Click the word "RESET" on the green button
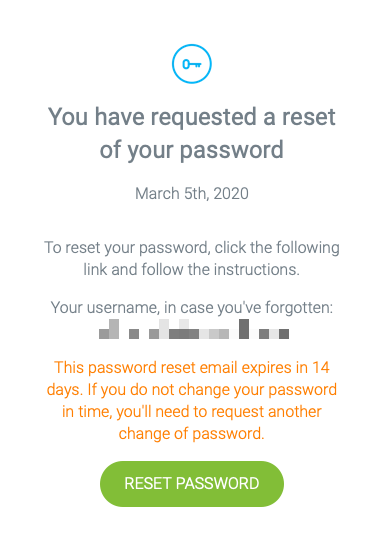The height and width of the screenshot is (552, 386). [x=148, y=484]
